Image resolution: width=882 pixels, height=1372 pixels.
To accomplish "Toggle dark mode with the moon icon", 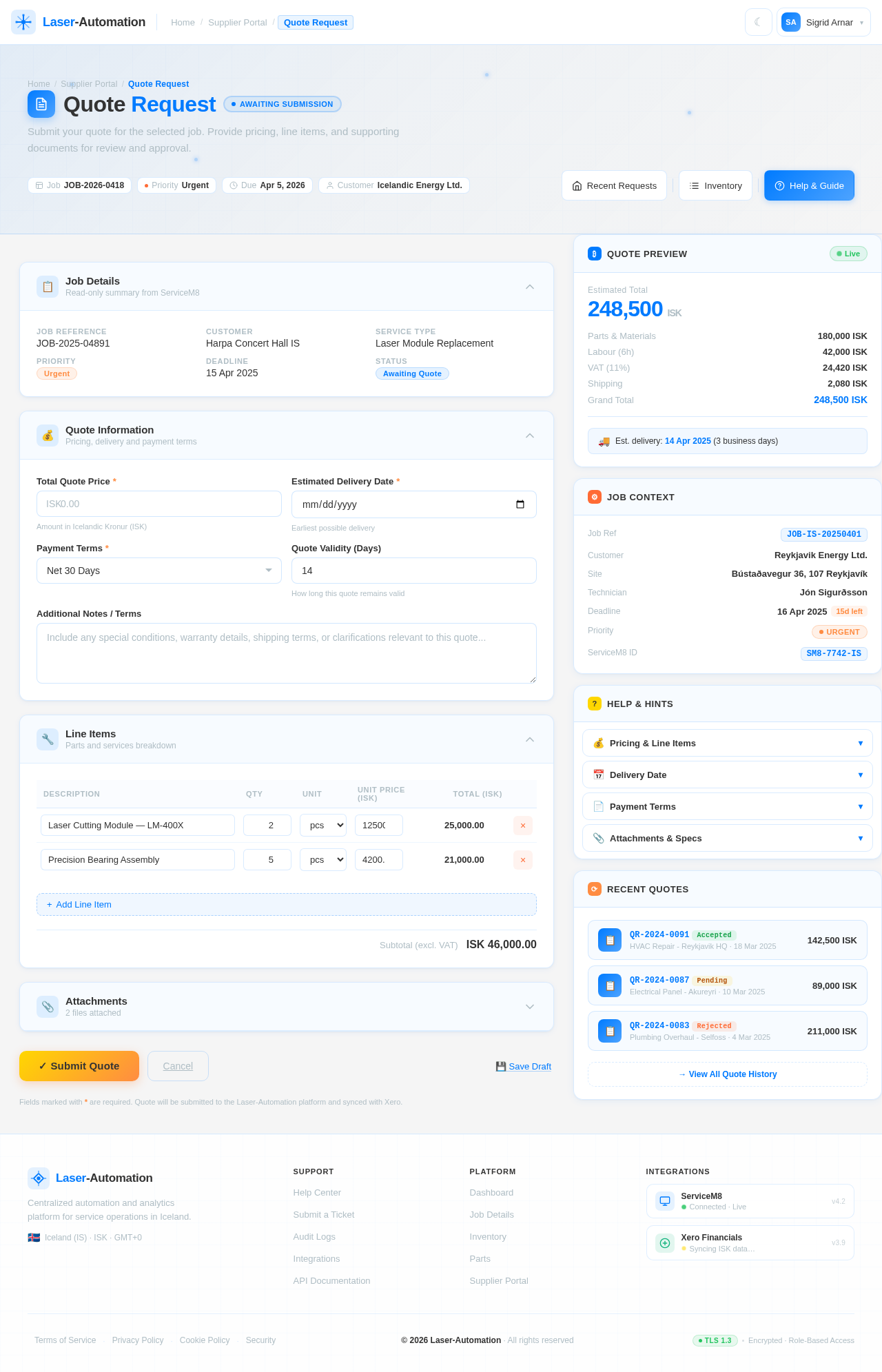I will (758, 22).
